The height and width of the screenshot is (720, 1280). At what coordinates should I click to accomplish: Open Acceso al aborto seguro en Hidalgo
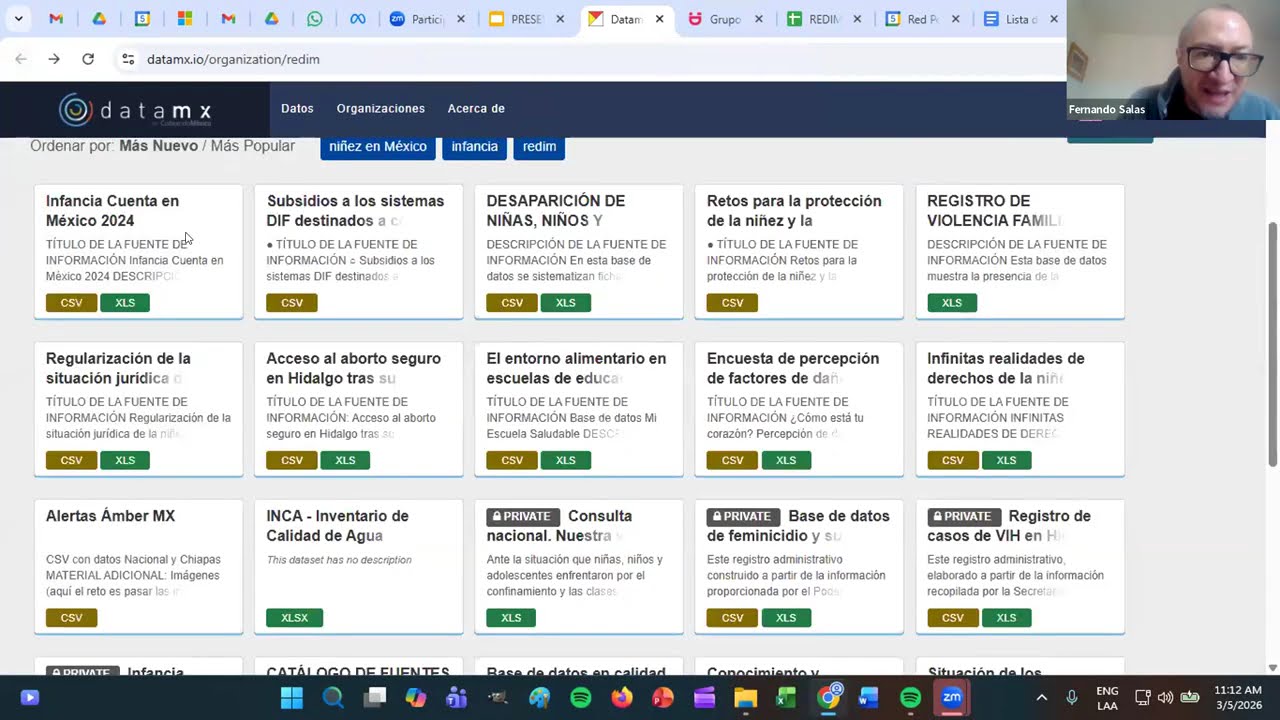[353, 368]
